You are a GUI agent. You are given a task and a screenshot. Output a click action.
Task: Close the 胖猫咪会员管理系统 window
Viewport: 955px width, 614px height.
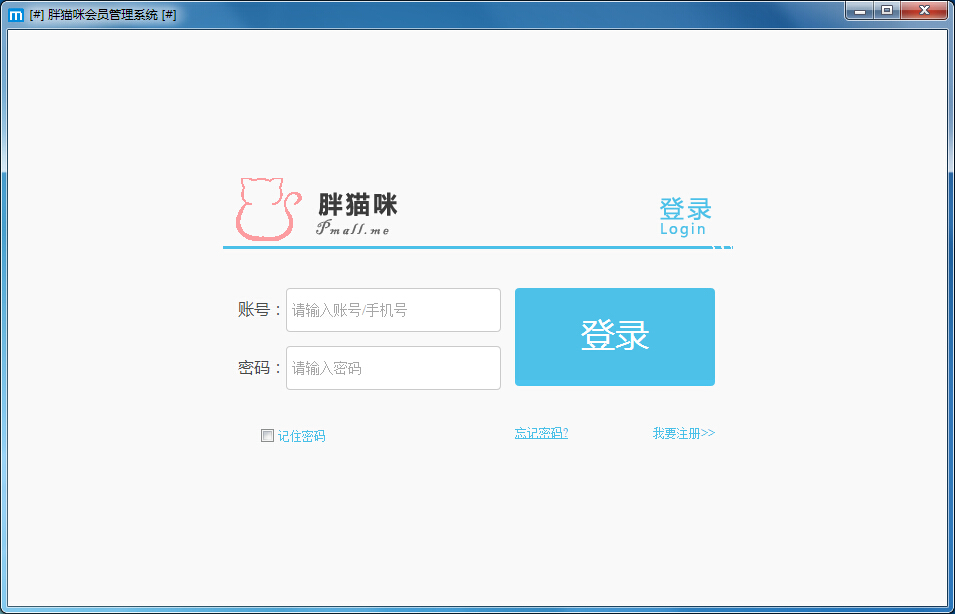pos(922,10)
